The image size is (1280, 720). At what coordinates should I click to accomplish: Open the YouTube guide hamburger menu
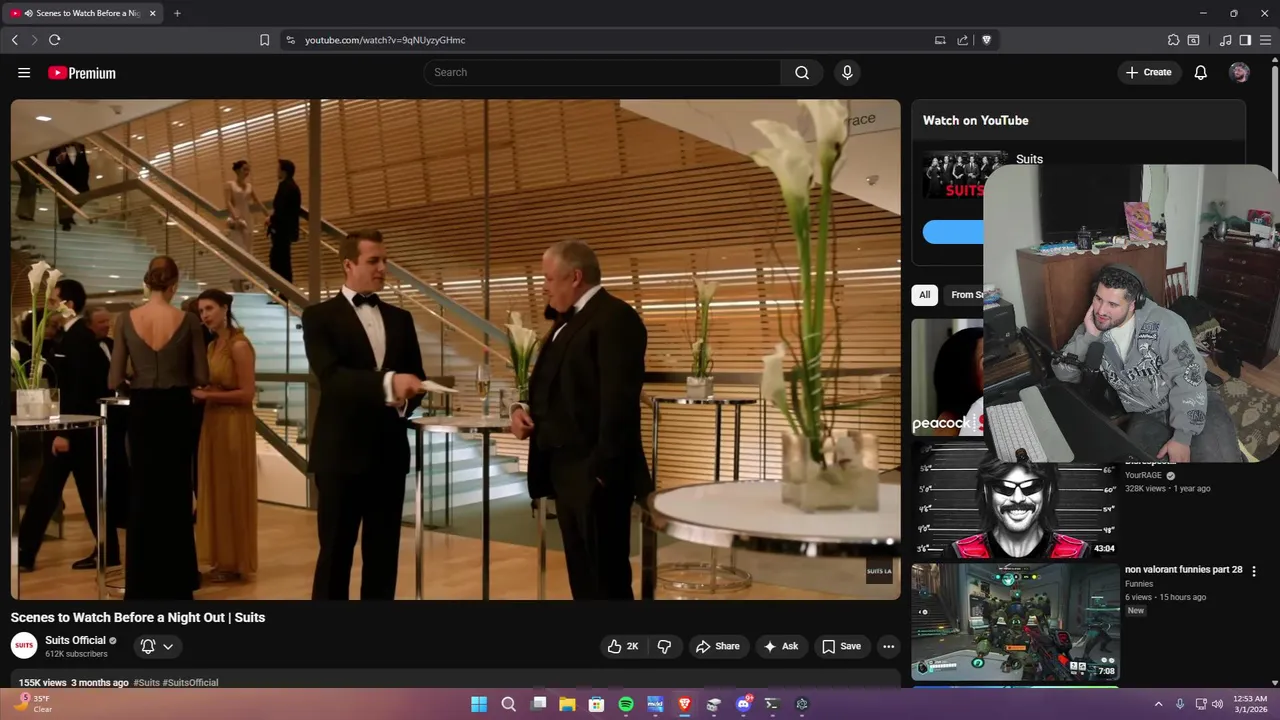(24, 73)
